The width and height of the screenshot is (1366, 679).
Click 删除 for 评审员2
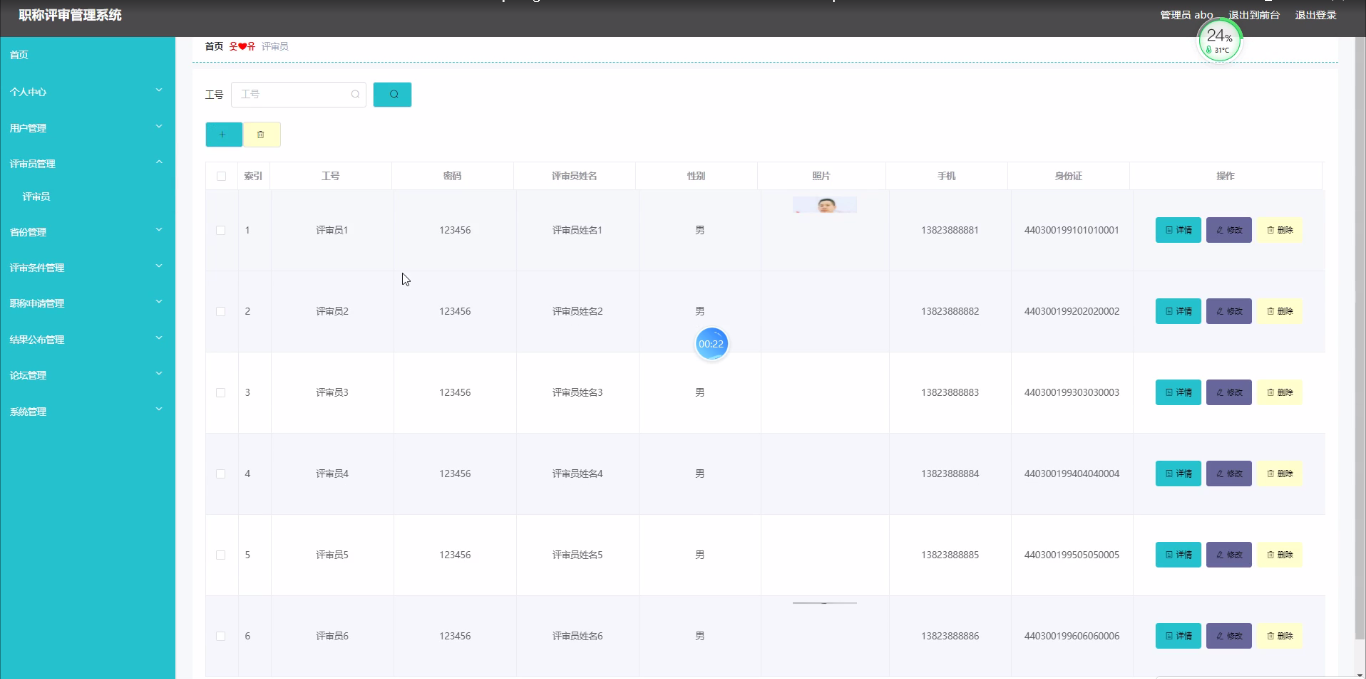coord(1279,311)
